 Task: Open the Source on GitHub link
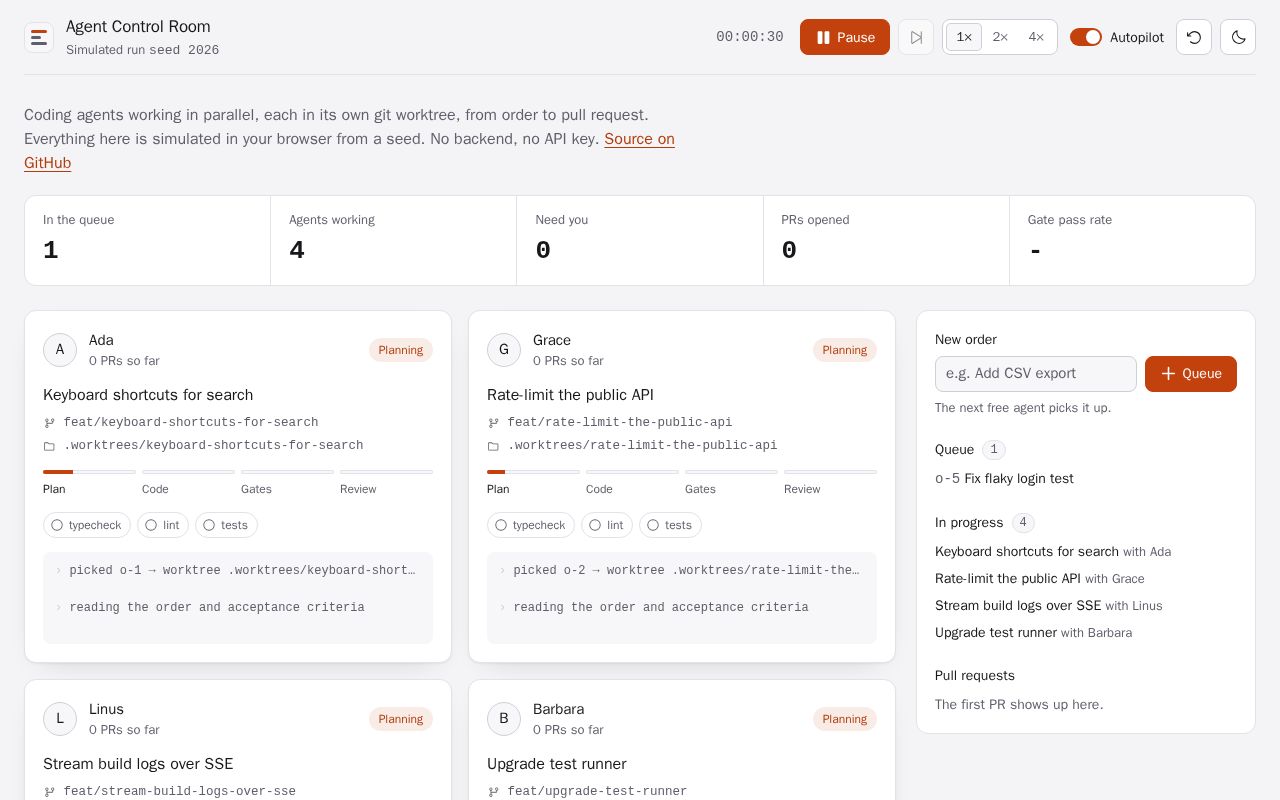click(639, 139)
